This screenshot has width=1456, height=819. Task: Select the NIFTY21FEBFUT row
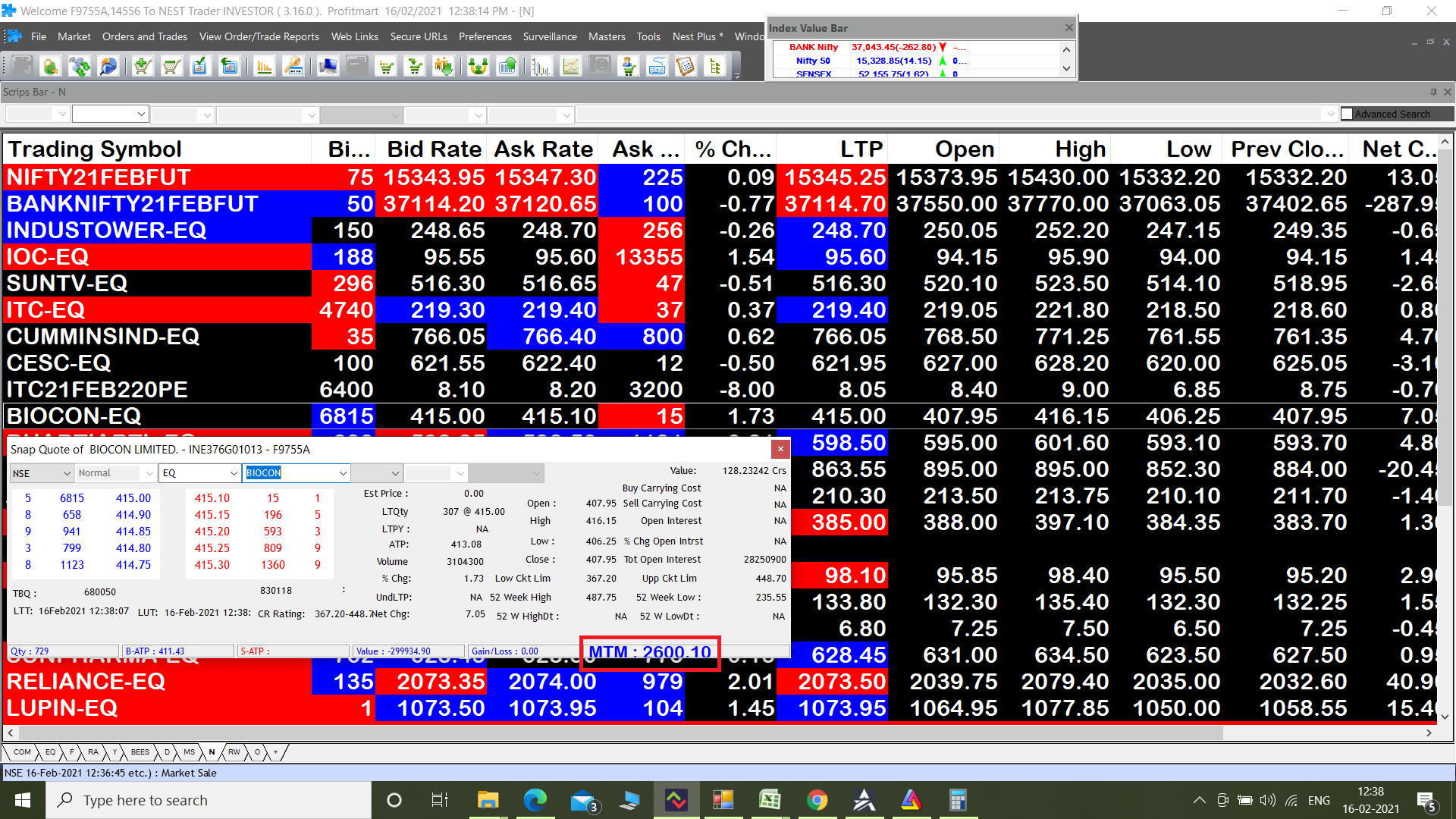coord(719,177)
